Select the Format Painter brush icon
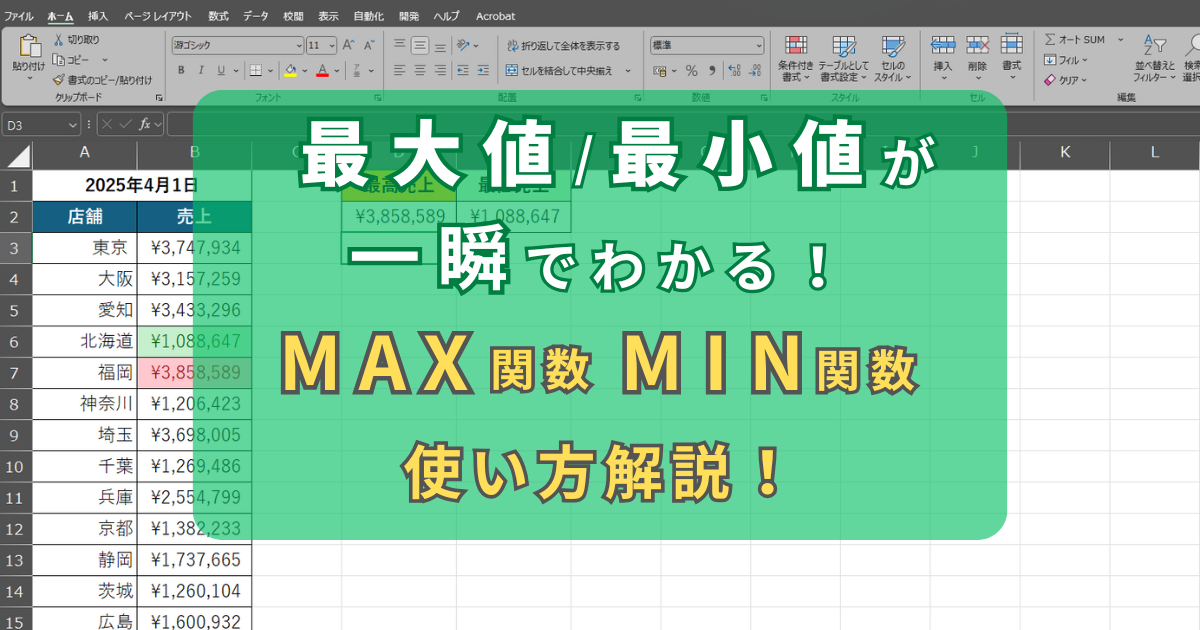 [x=59, y=80]
